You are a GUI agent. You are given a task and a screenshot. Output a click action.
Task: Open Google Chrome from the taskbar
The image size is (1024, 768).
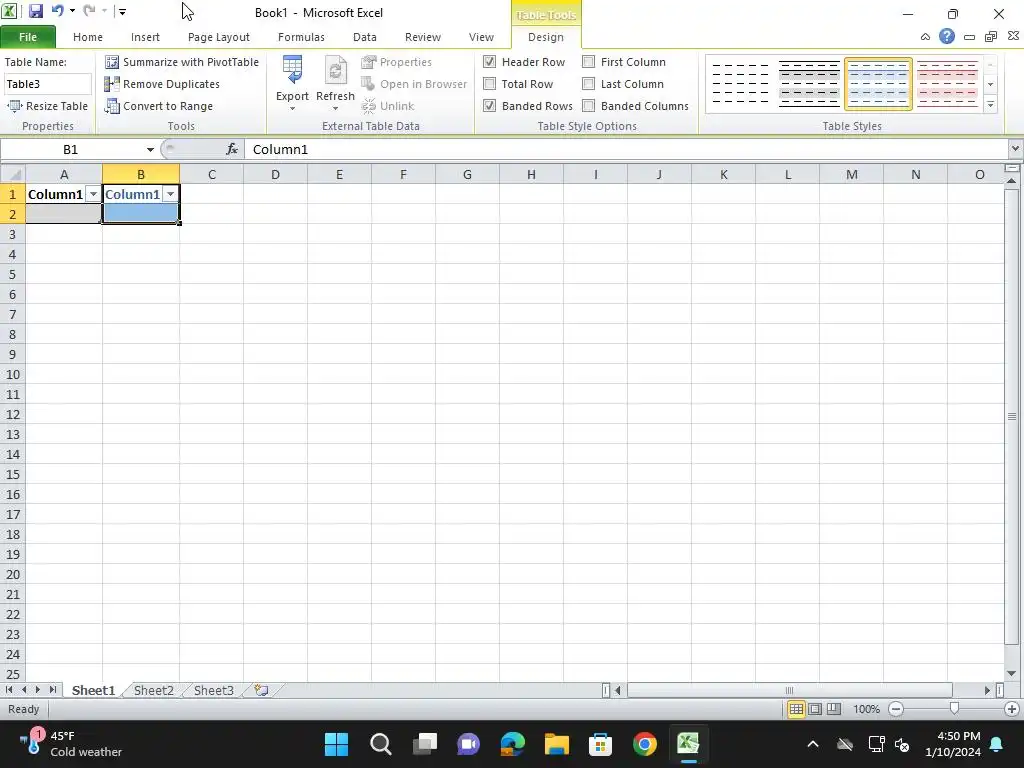644,744
